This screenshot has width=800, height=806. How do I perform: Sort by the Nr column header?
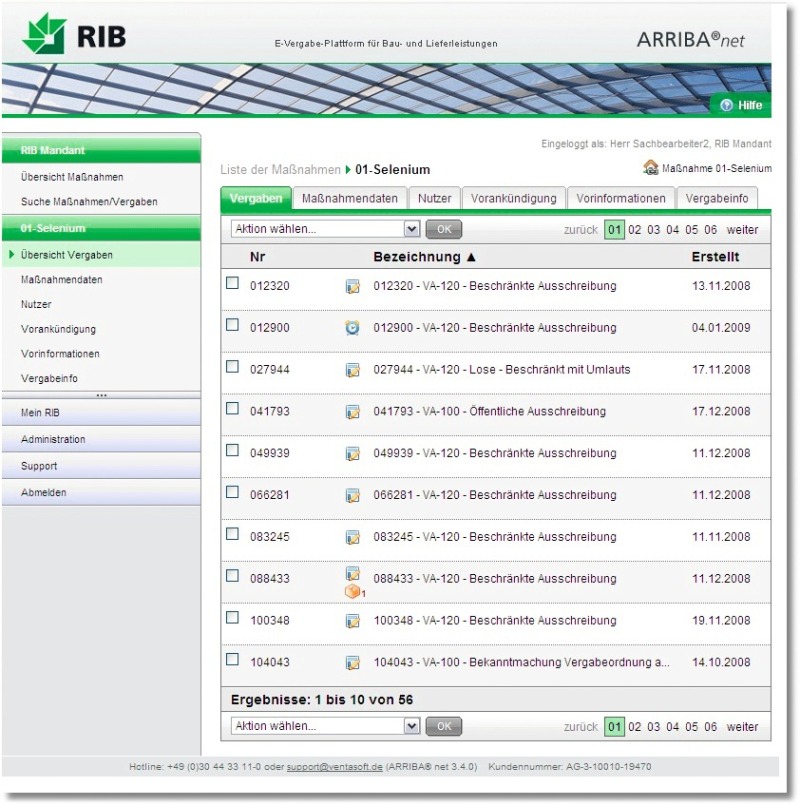click(x=258, y=257)
